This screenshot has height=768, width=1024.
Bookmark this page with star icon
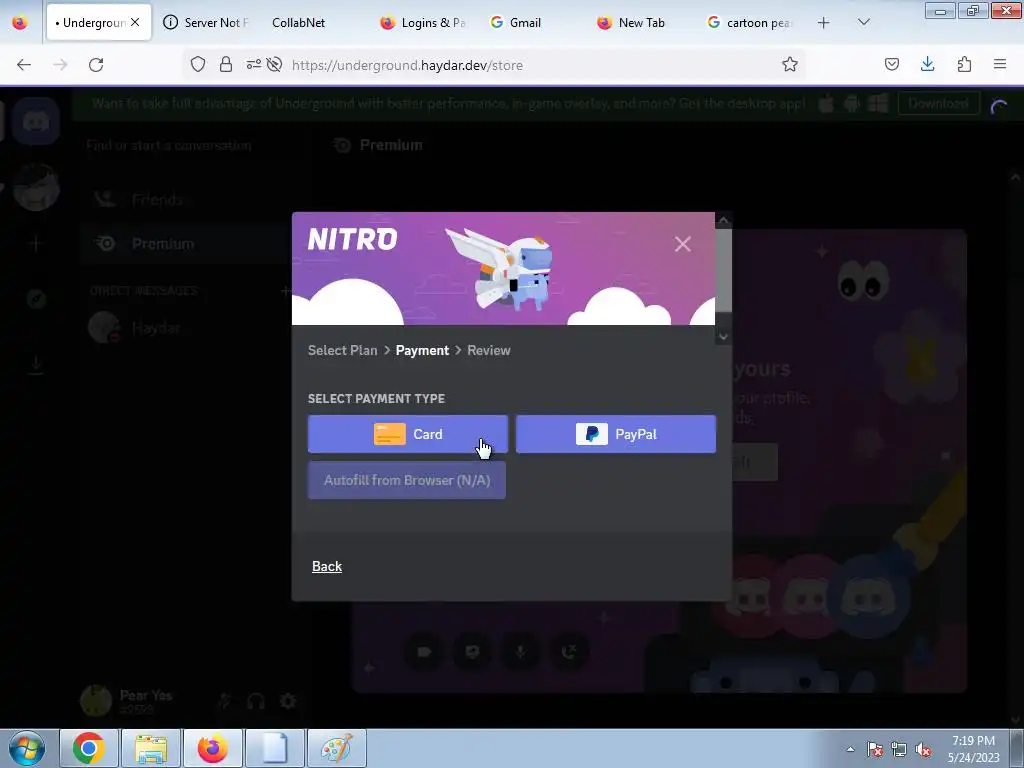790,64
